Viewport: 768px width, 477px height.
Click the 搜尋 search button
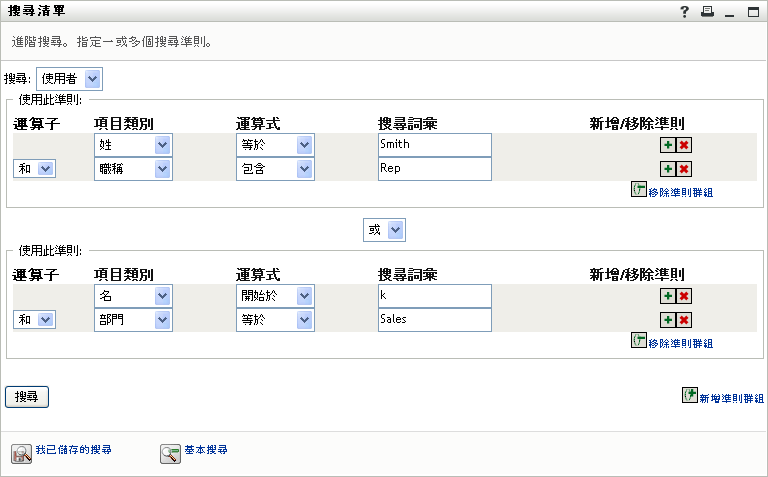27,397
